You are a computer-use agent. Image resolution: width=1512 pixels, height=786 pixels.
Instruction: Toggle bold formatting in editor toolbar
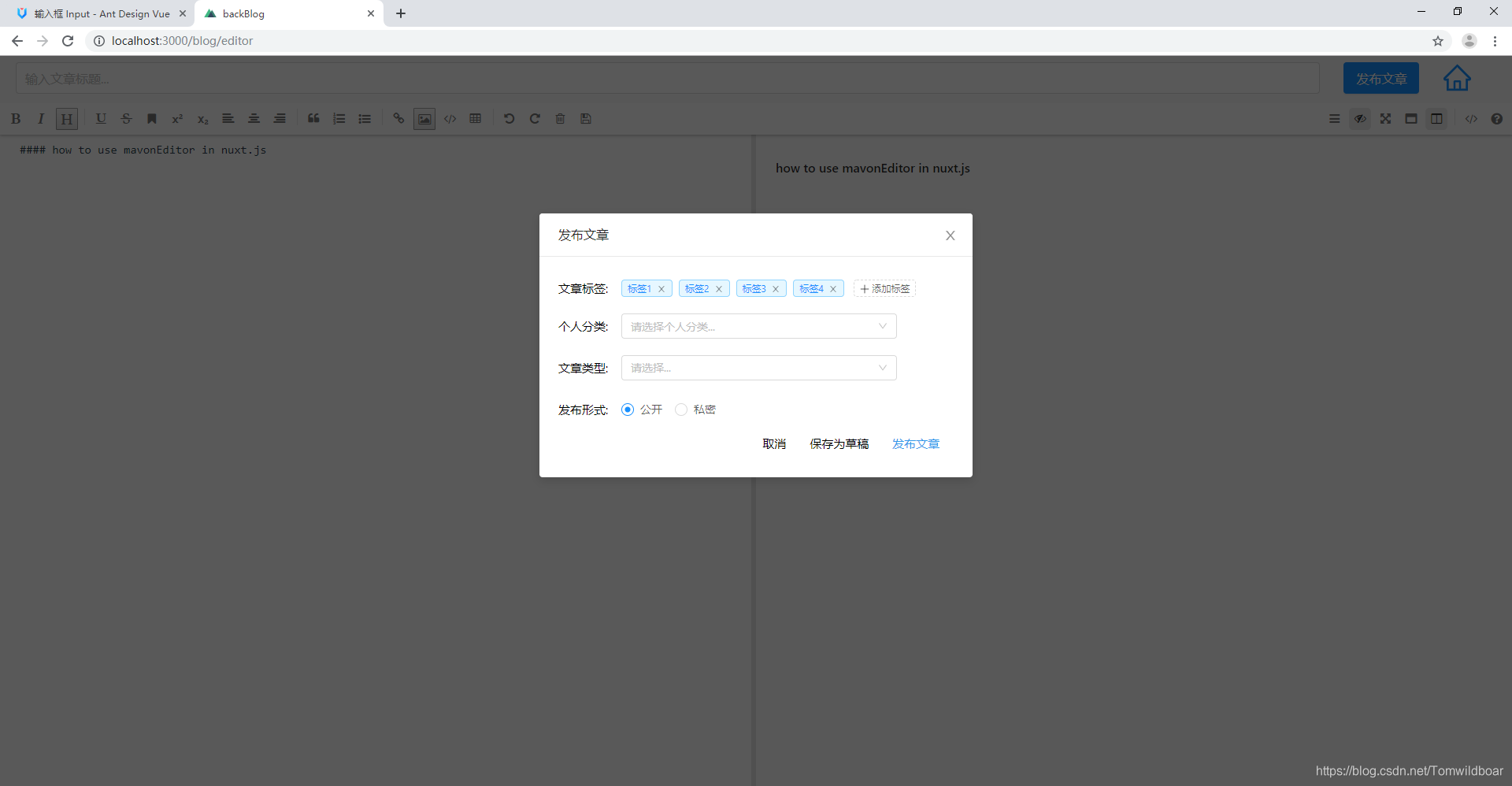[16, 119]
